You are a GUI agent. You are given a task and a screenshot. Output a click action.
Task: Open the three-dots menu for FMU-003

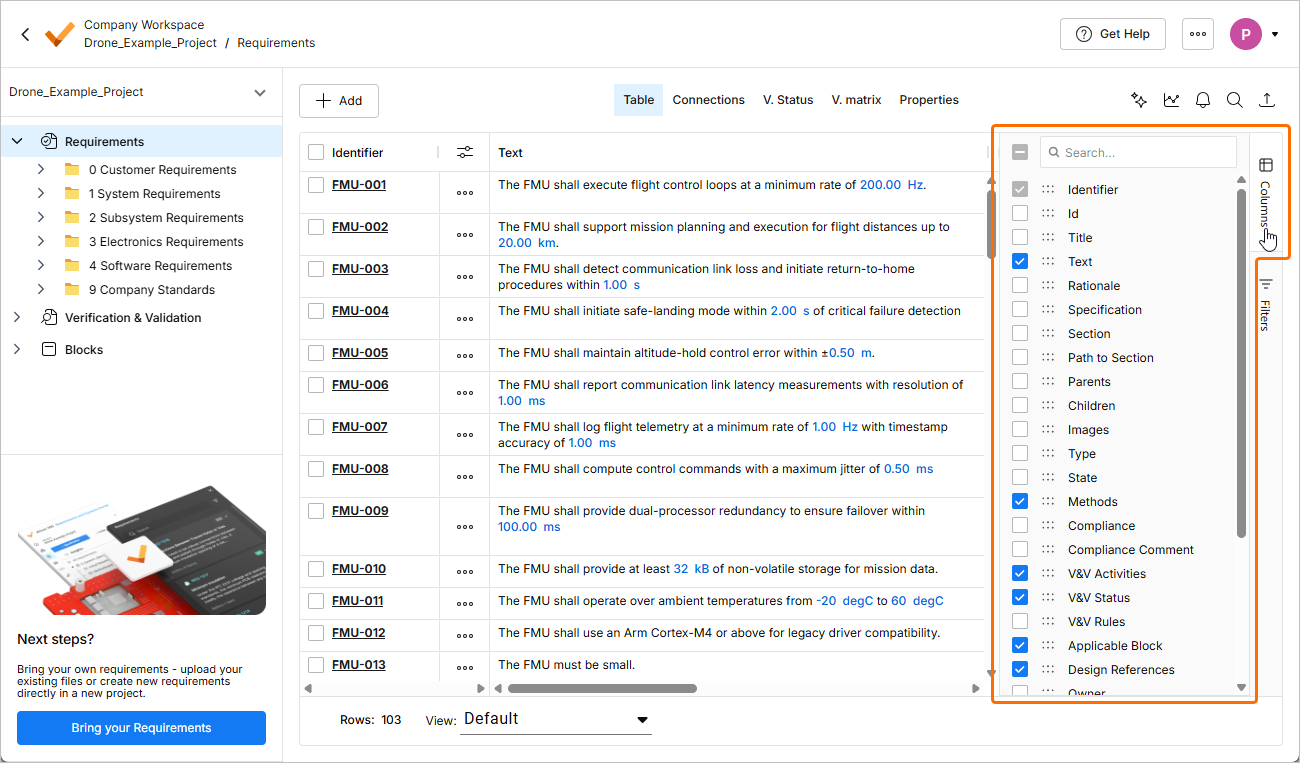(465, 277)
